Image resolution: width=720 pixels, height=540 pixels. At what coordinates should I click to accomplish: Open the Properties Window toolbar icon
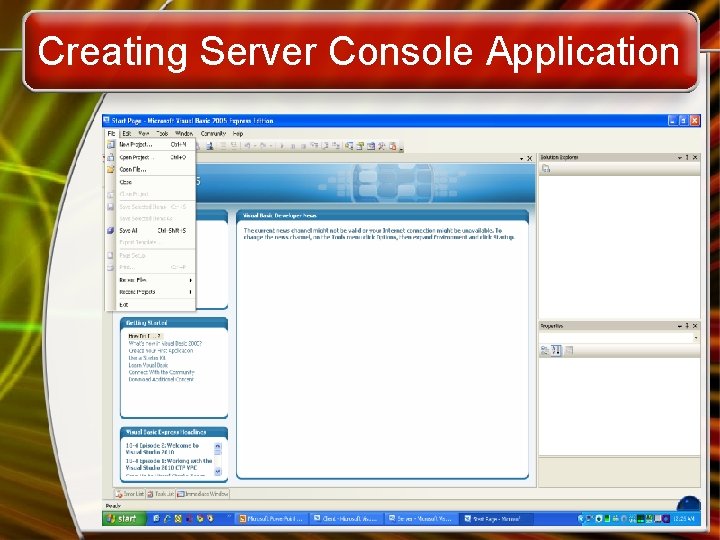(360, 146)
